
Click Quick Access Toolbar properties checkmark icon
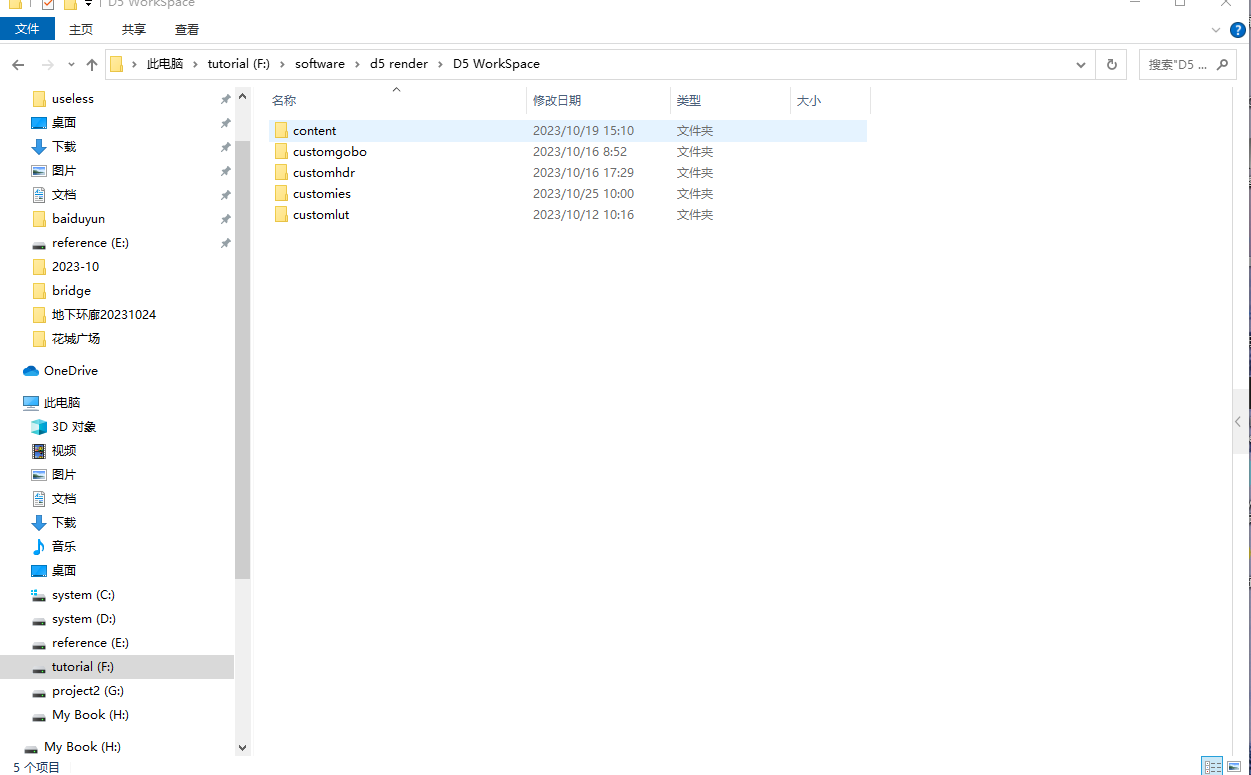pos(48,3)
